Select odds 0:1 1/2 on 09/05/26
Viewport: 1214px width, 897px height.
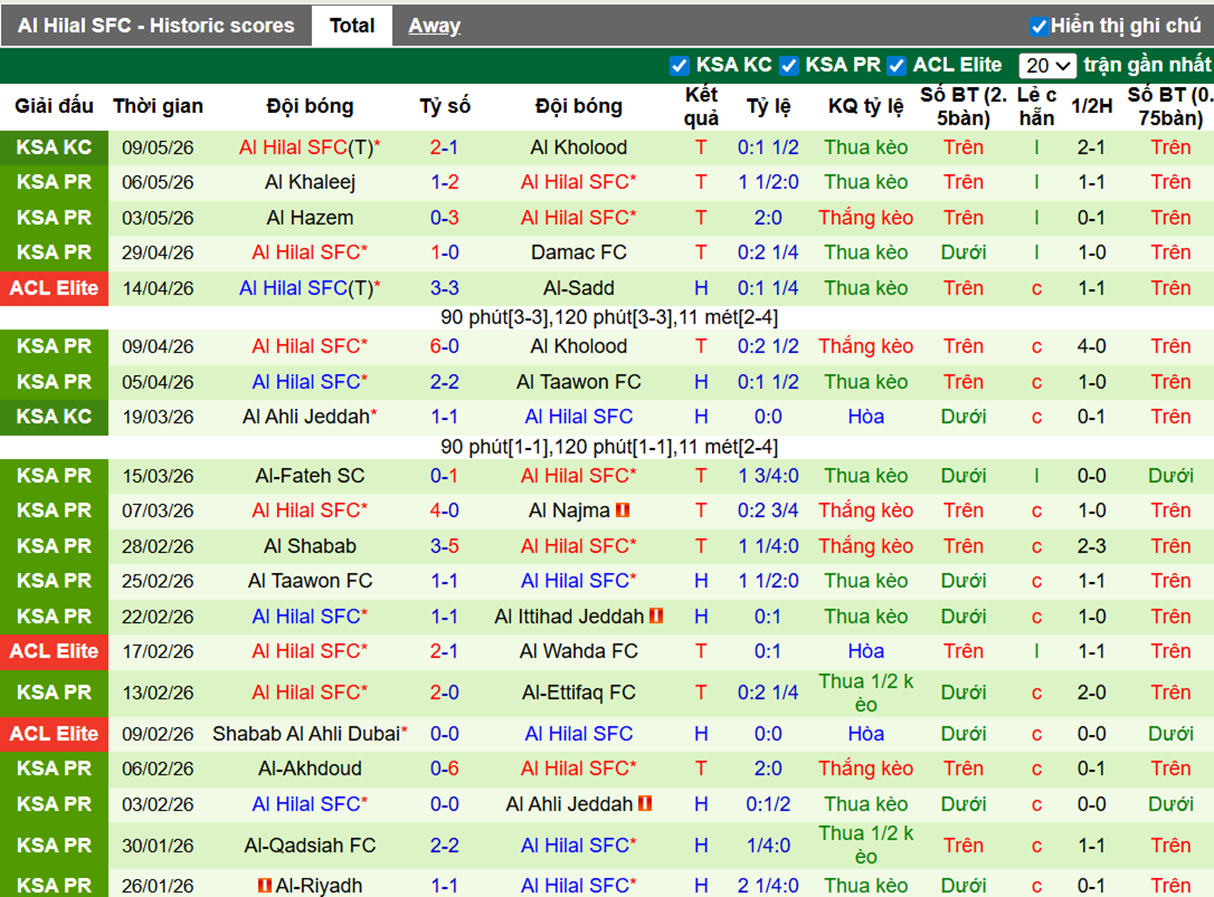point(768,147)
